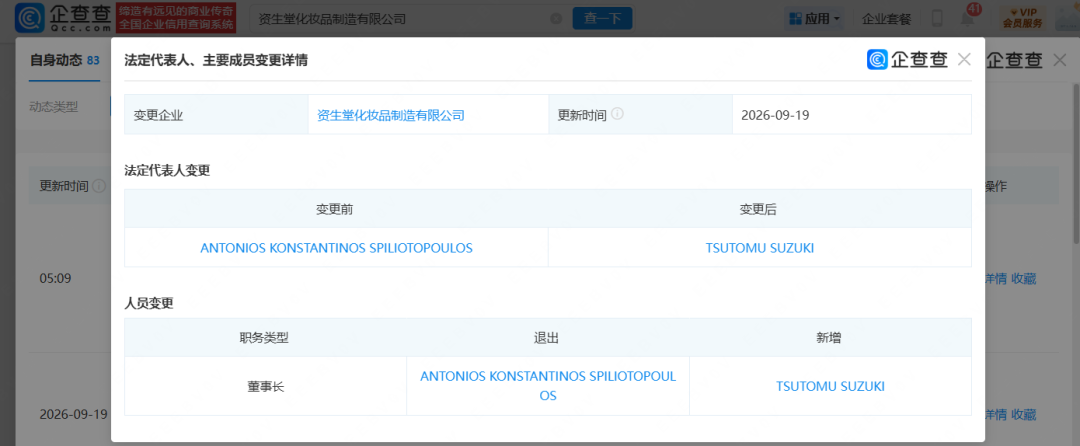Switch to 自身动态 tab
The height and width of the screenshot is (446, 1080).
pyautogui.click(x=65, y=61)
